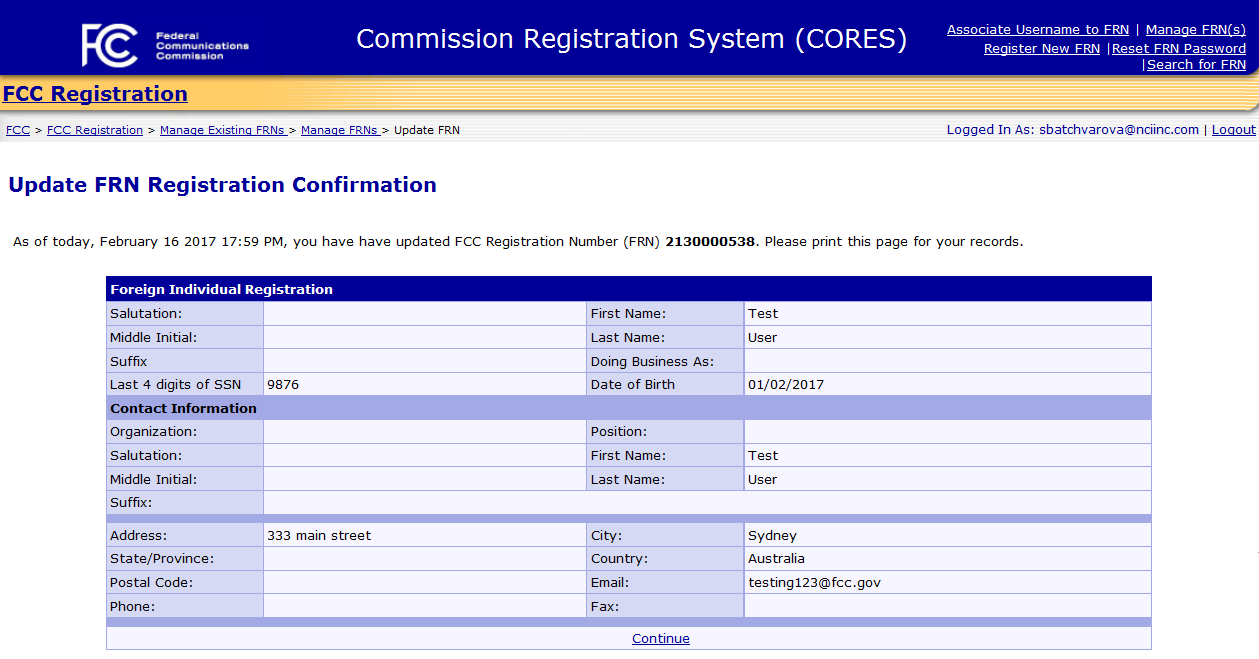1259x659 pixels.
Task: Open the FCC Registration heading link
Action: tap(95, 94)
